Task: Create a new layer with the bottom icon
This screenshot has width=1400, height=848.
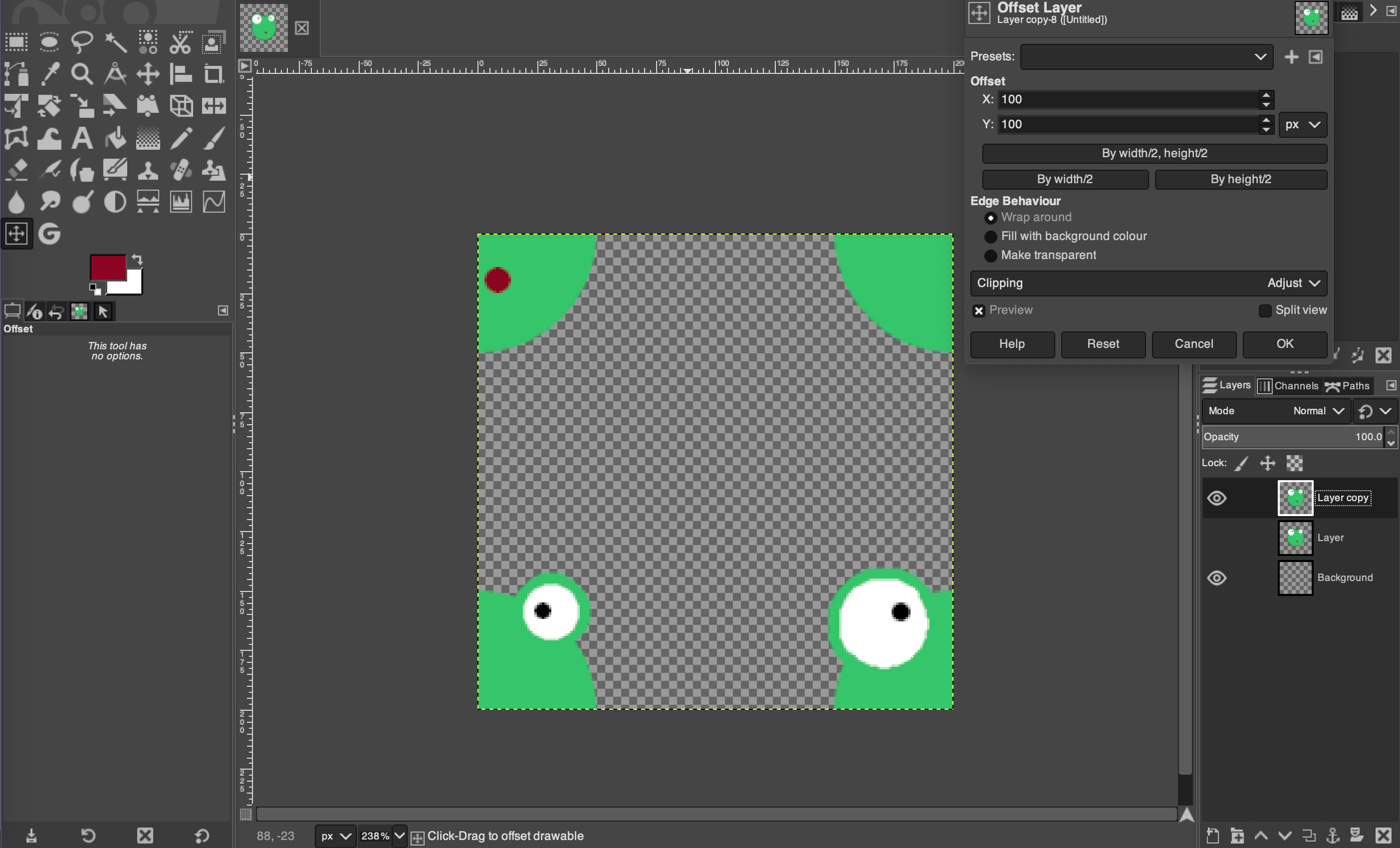Action: [x=1212, y=836]
